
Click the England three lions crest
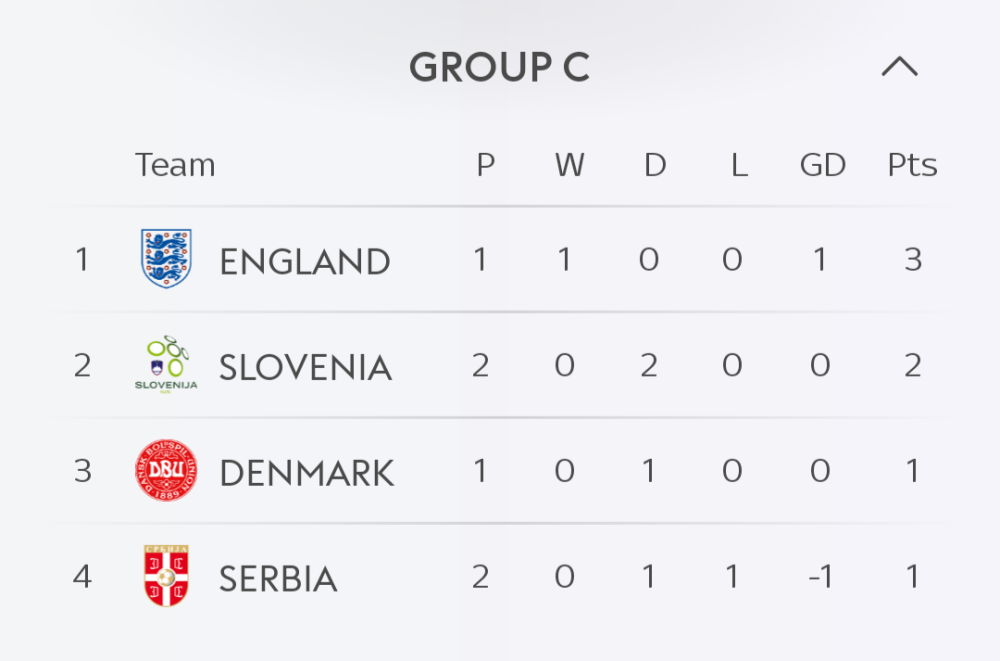coord(166,259)
